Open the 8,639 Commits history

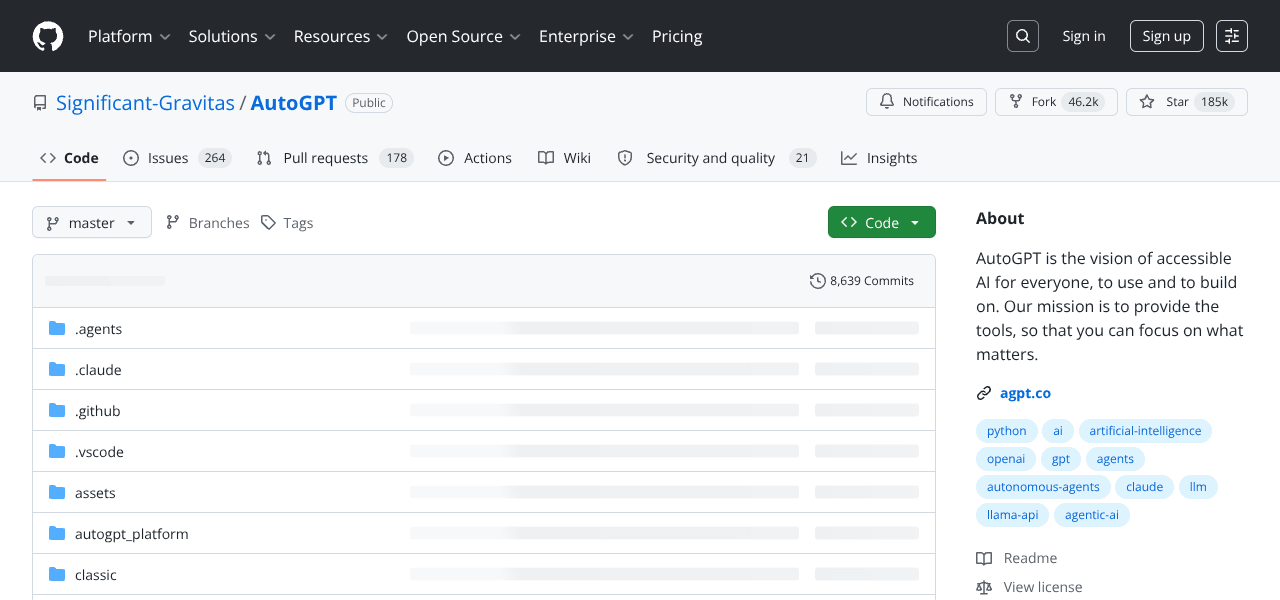pos(862,281)
